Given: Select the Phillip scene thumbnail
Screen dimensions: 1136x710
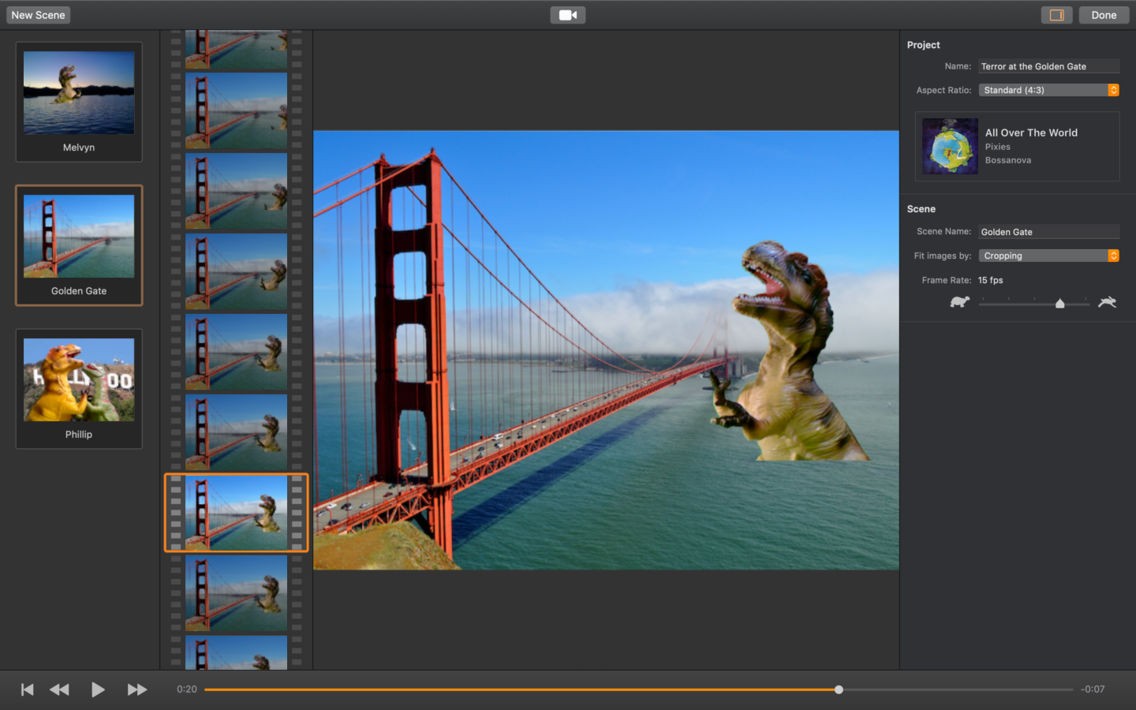Looking at the screenshot, I should (x=79, y=388).
